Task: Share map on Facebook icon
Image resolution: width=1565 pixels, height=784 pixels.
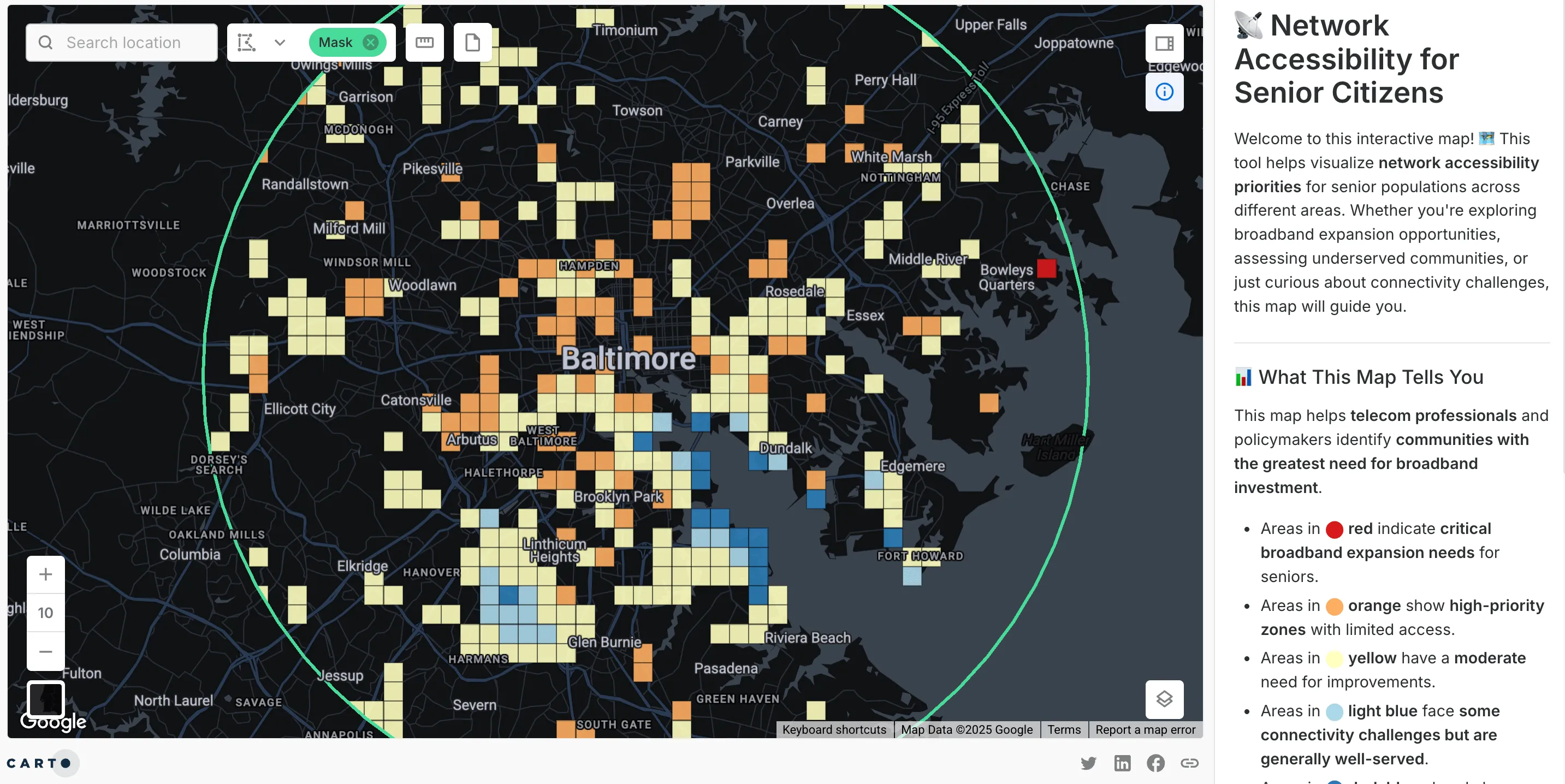Action: click(1155, 763)
